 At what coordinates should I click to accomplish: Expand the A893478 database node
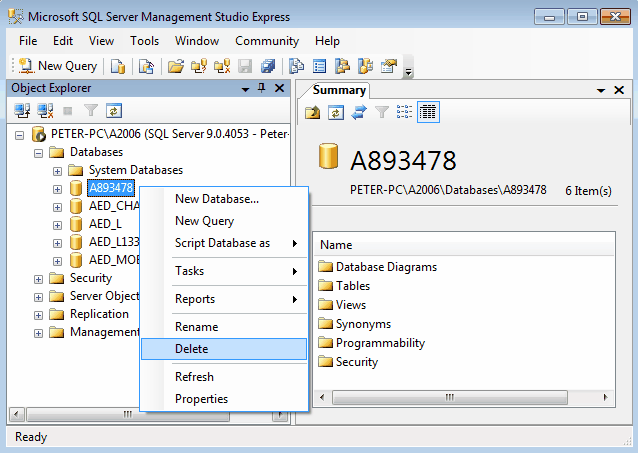(x=57, y=189)
